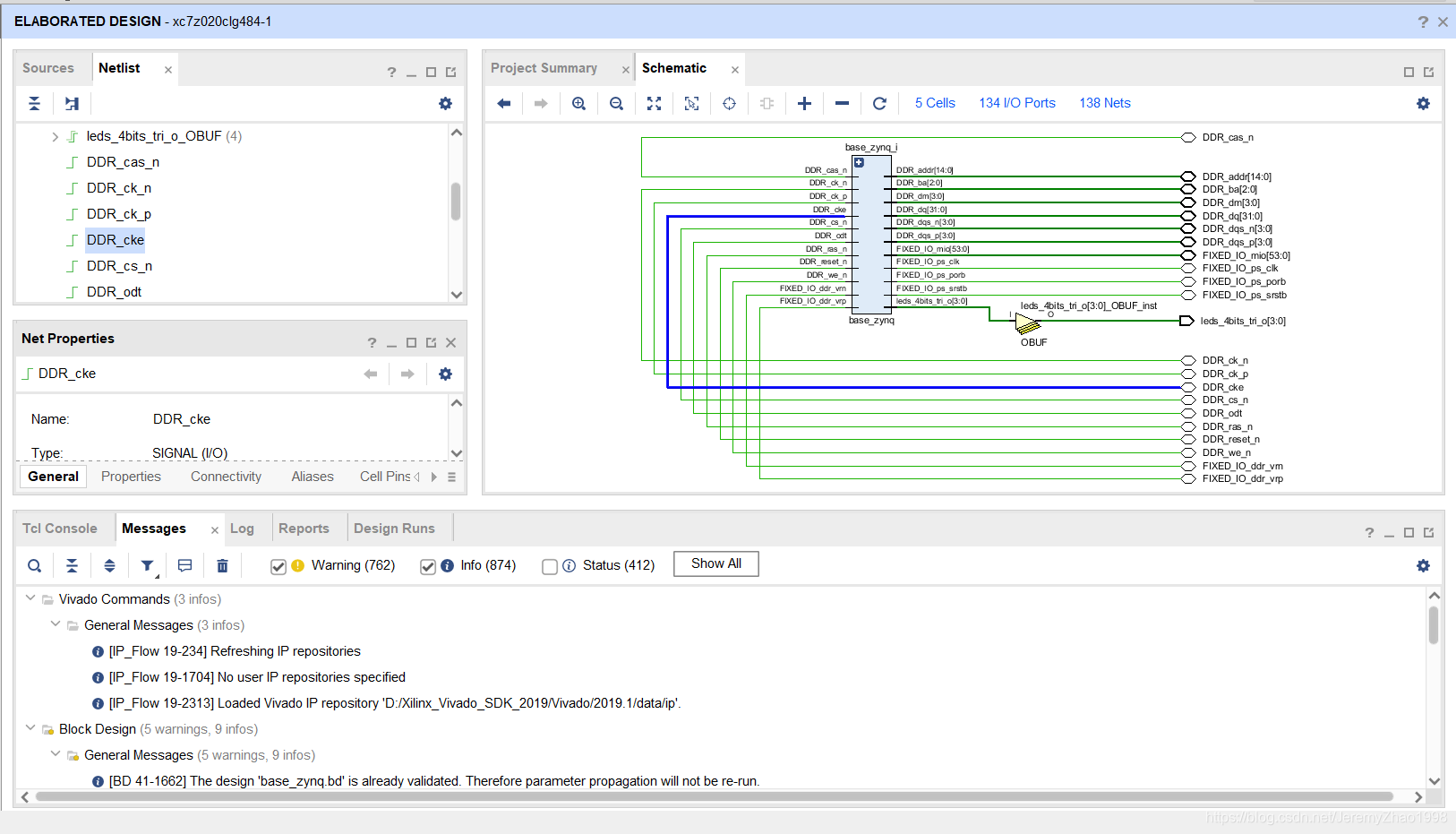Select Connectivity tab in Net Properties
The height and width of the screenshot is (834, 1456).
click(x=226, y=477)
